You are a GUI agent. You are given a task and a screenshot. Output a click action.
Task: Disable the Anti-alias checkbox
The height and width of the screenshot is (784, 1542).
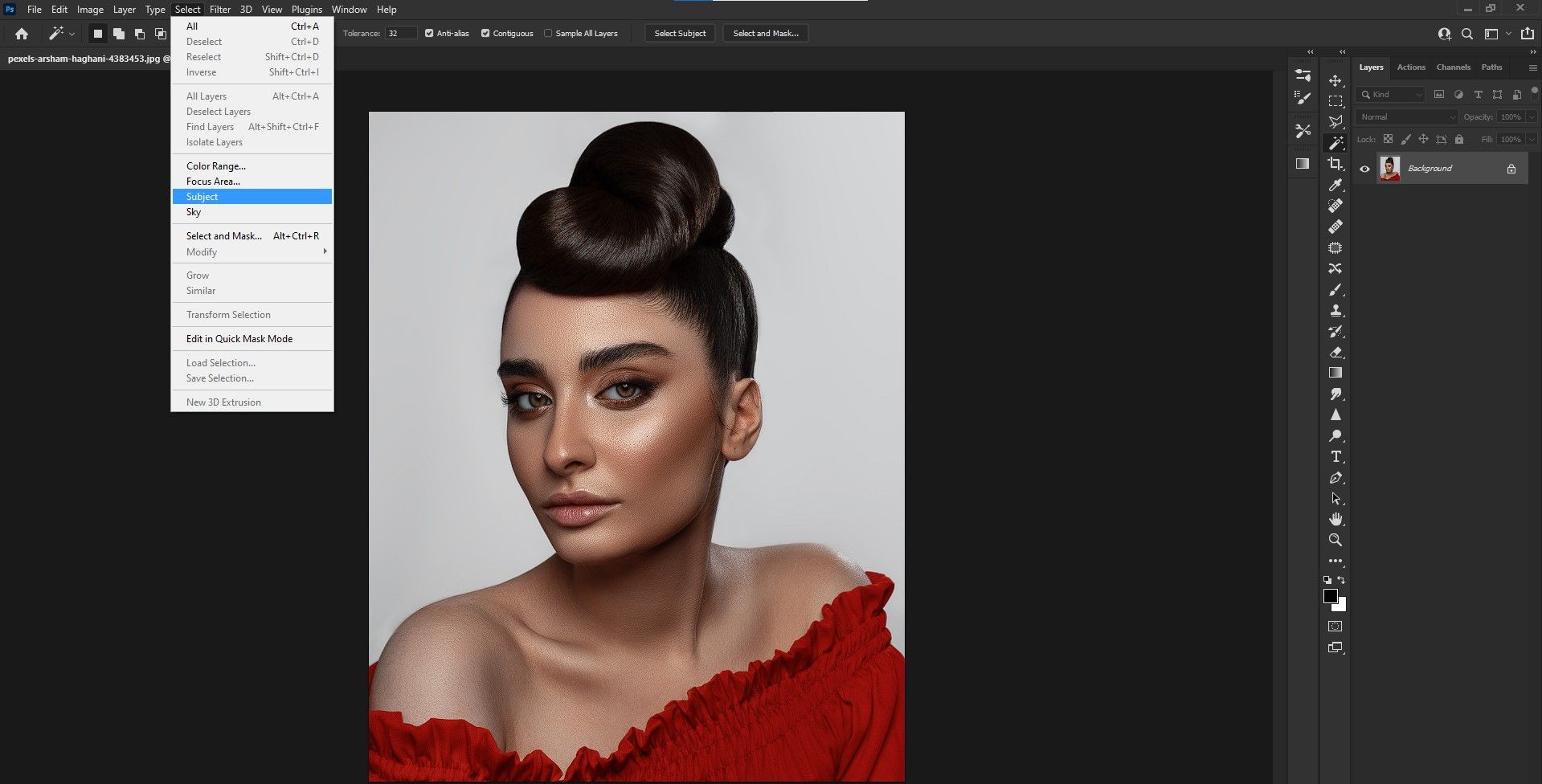(429, 34)
